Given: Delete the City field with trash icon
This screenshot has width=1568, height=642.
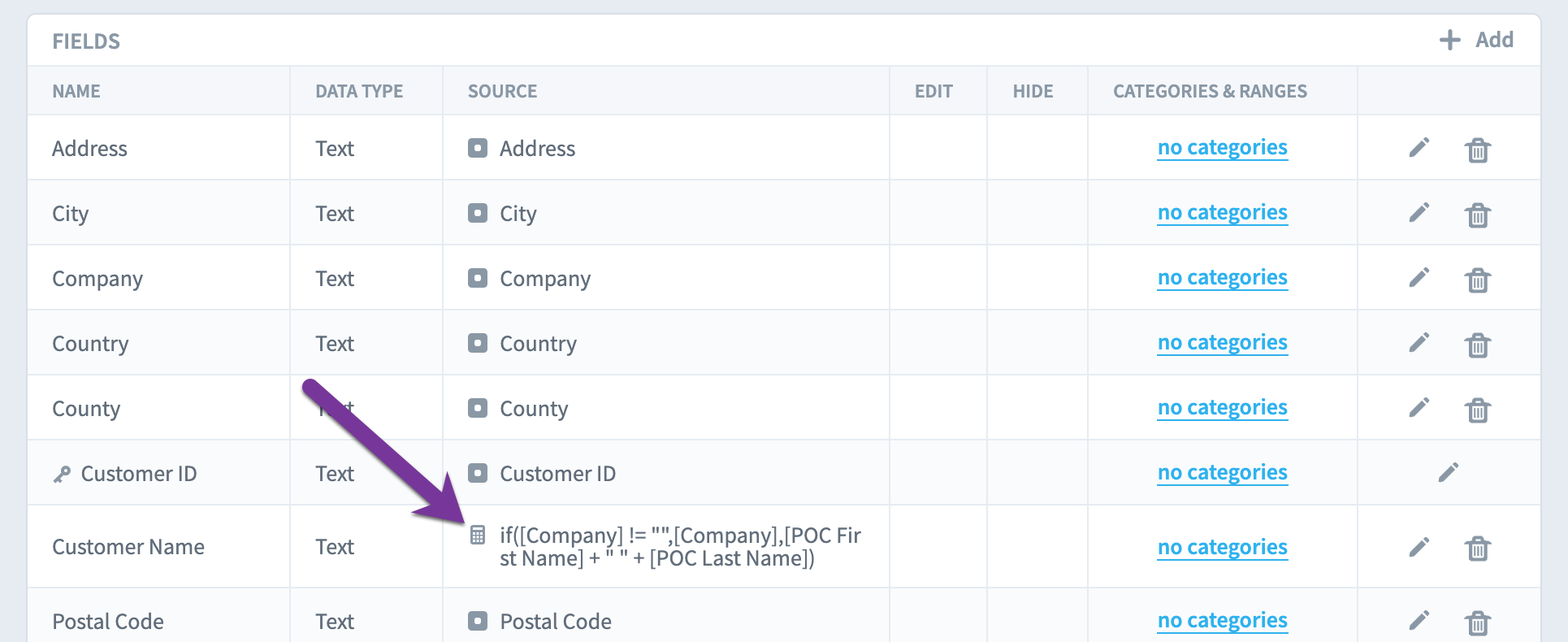Looking at the screenshot, I should [x=1478, y=215].
